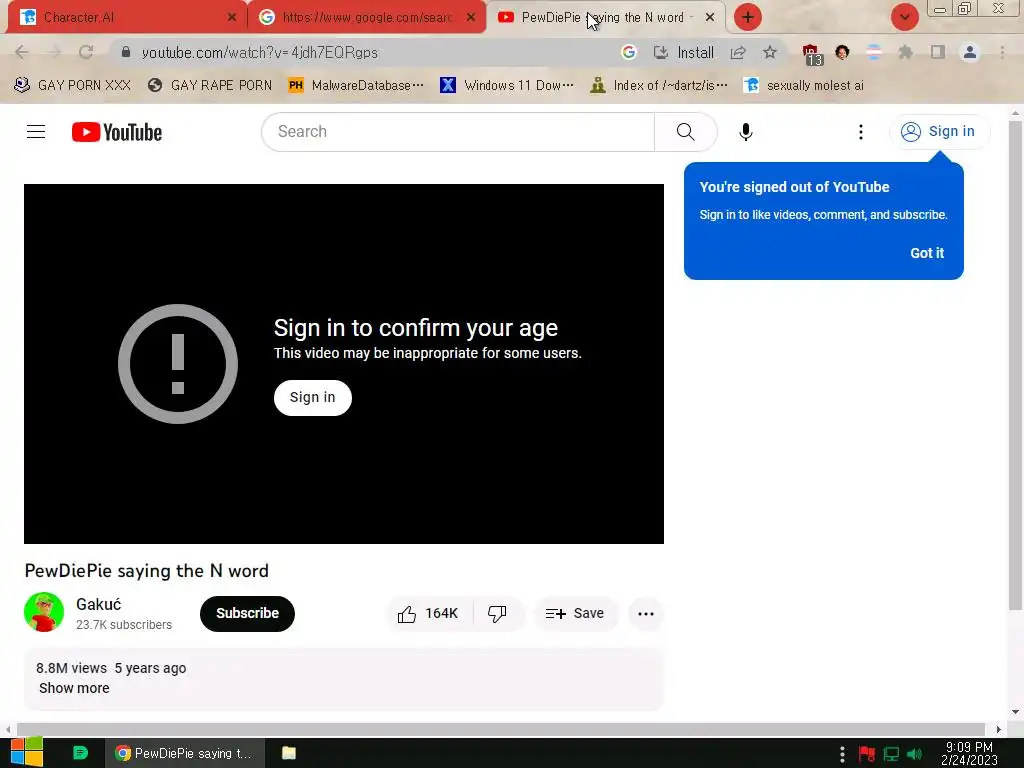1024x768 pixels.
Task: Click the 8.8M views text
Action: pos(71,668)
